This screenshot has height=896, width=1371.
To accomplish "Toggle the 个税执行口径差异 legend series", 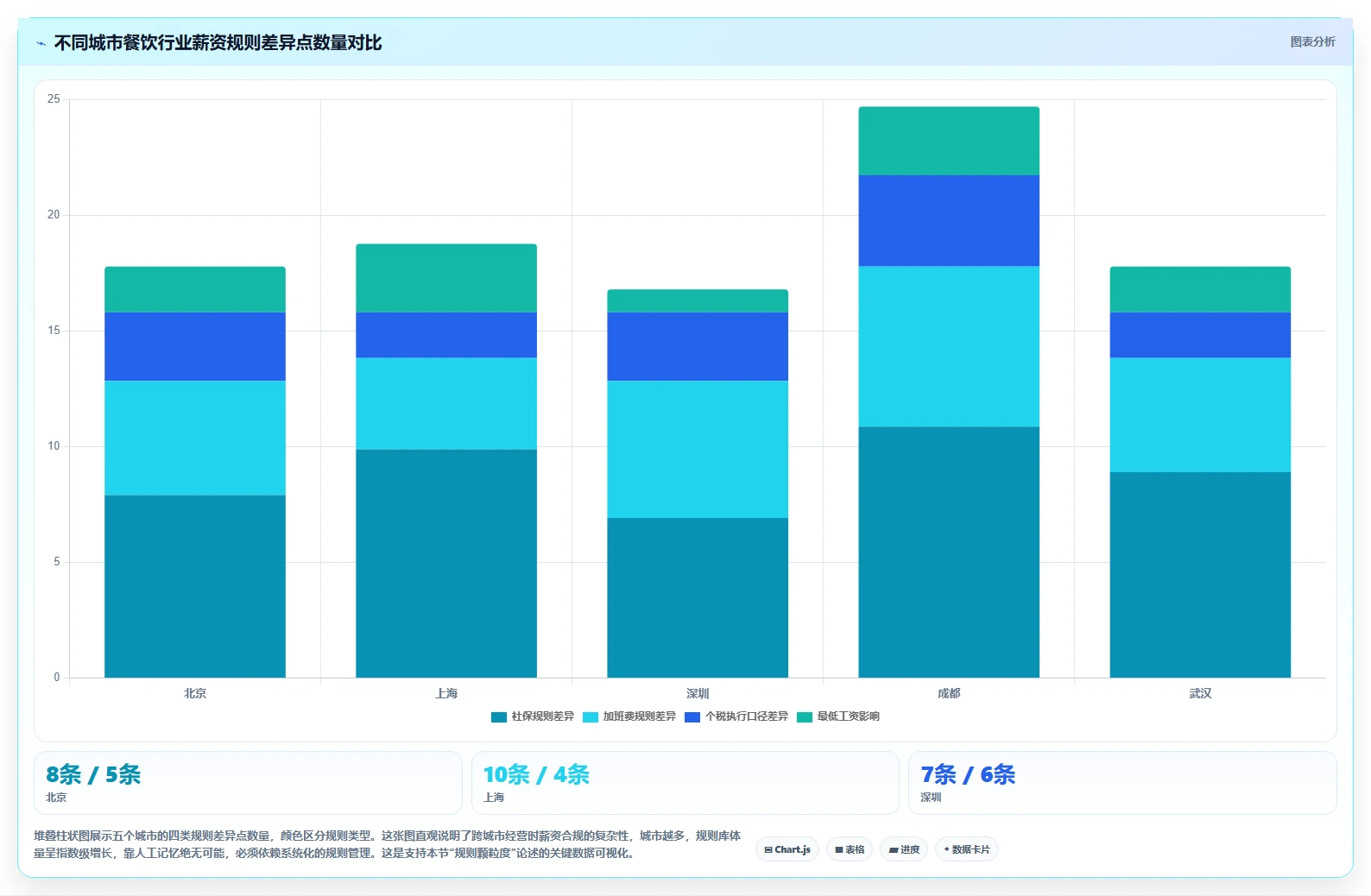I will point(736,716).
